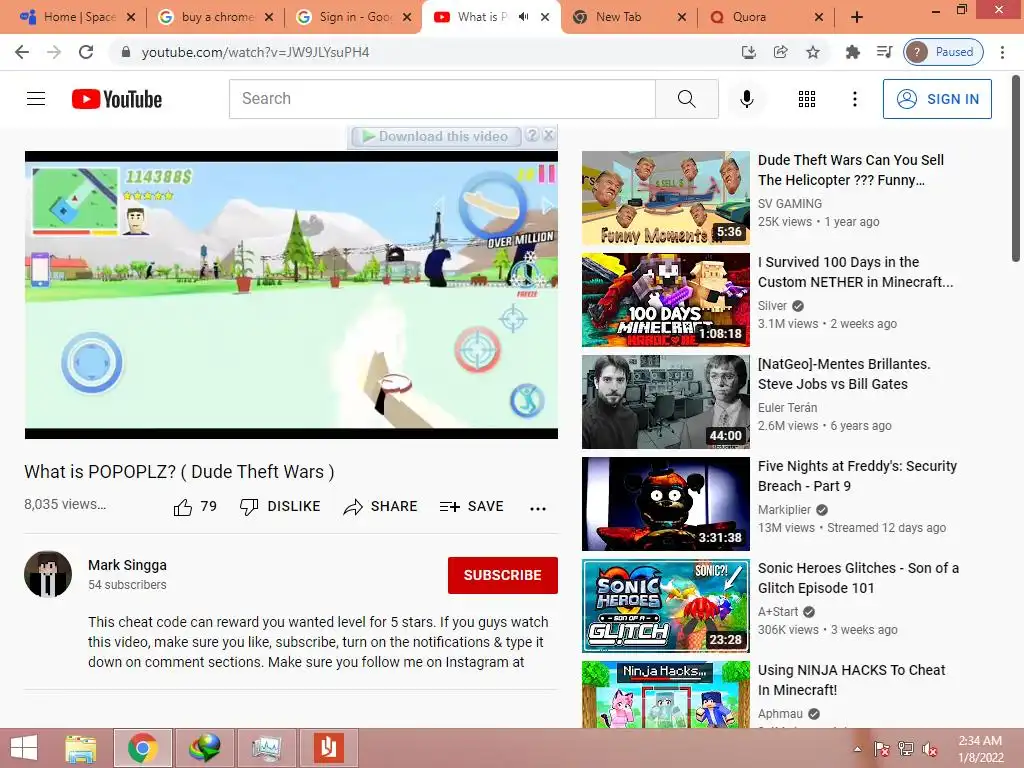Open the YouTube hamburger guide menu
Viewport: 1024px width, 768px height.
(36, 99)
